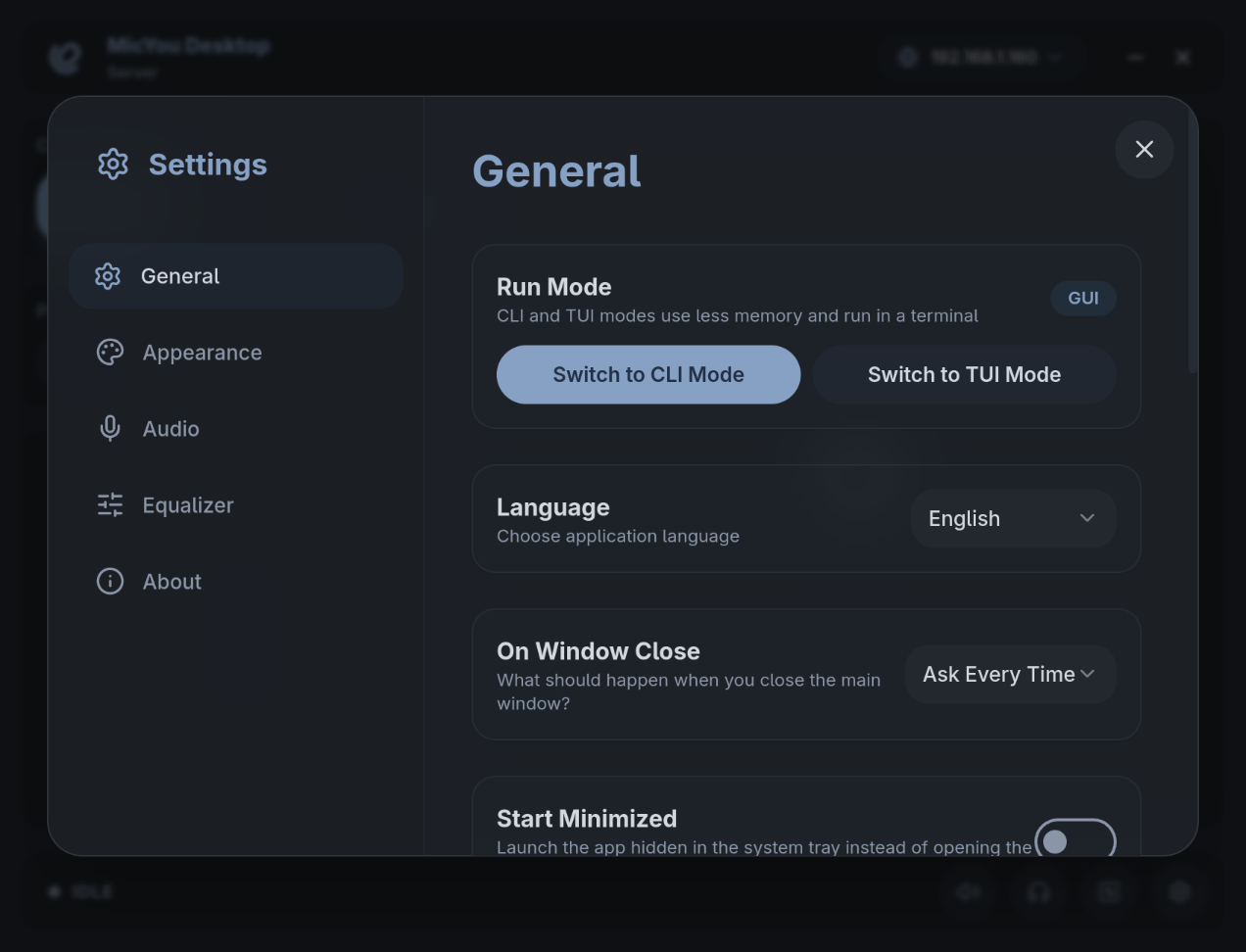Open the General settings tab
This screenshot has height=952, width=1246.
click(236, 276)
